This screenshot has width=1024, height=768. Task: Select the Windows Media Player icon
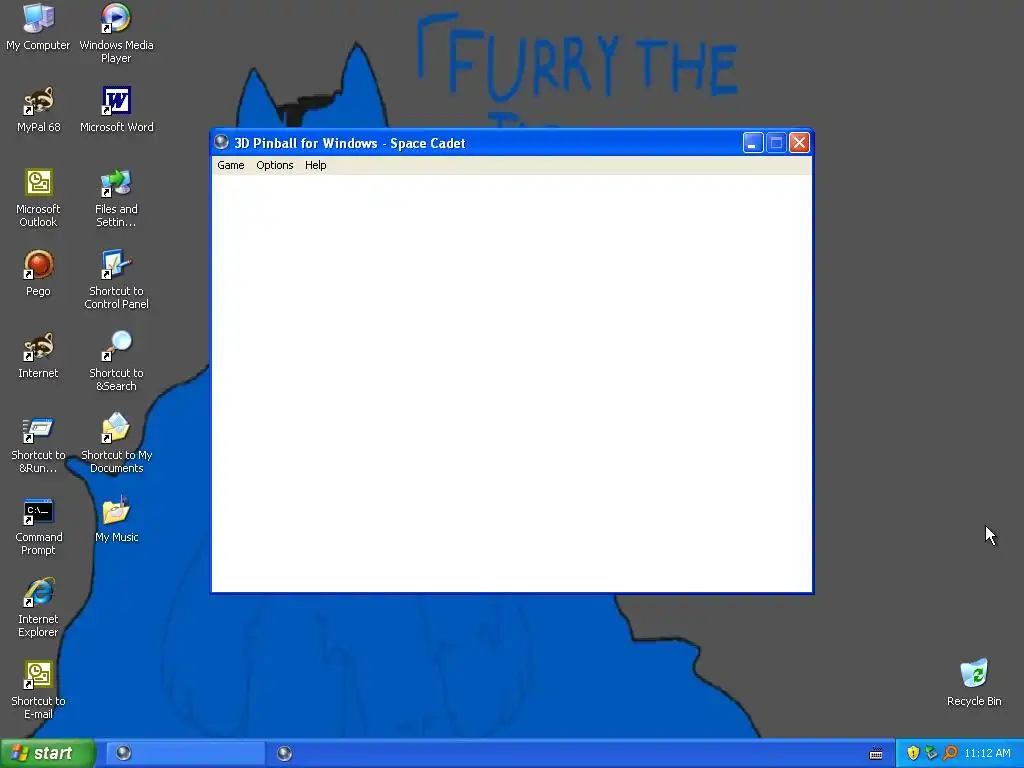tap(116, 33)
